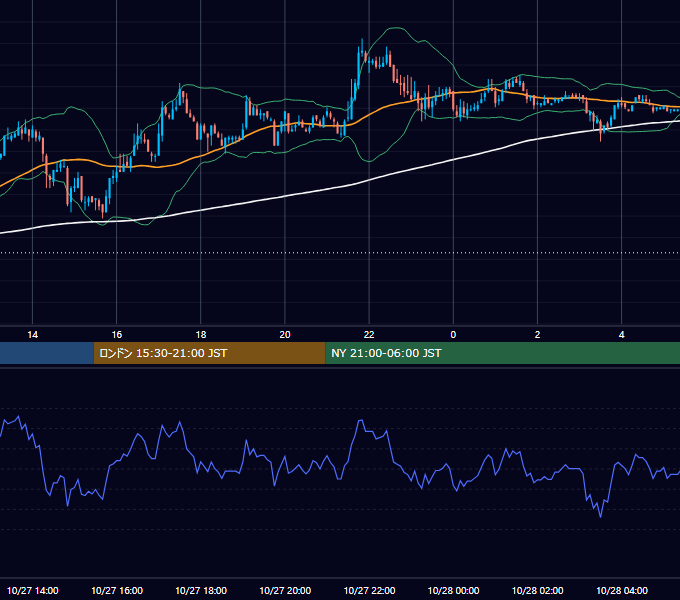Click hour label 22 on time axis
The image size is (680, 600).
(369, 335)
